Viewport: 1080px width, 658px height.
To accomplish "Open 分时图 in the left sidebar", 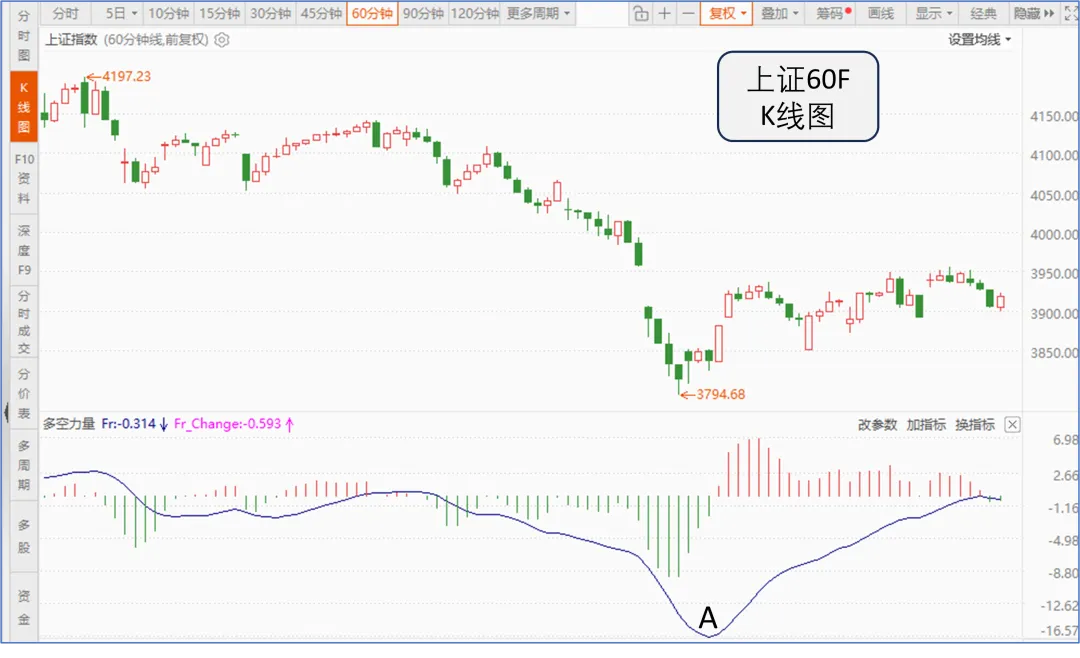I will (x=23, y=35).
